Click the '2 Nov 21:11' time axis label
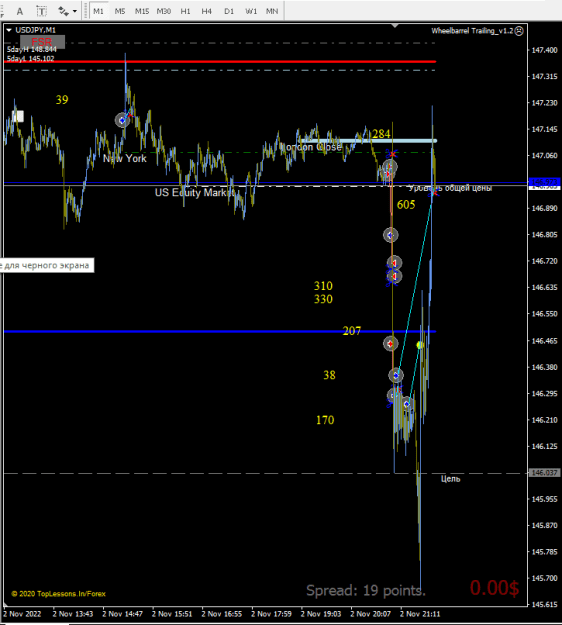 [420, 614]
